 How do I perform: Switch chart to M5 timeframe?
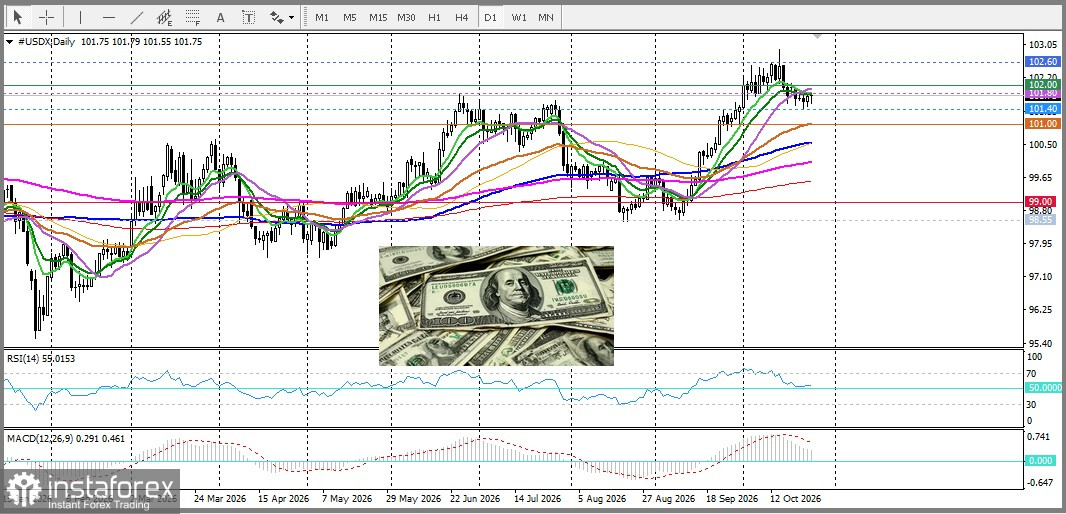coord(349,18)
